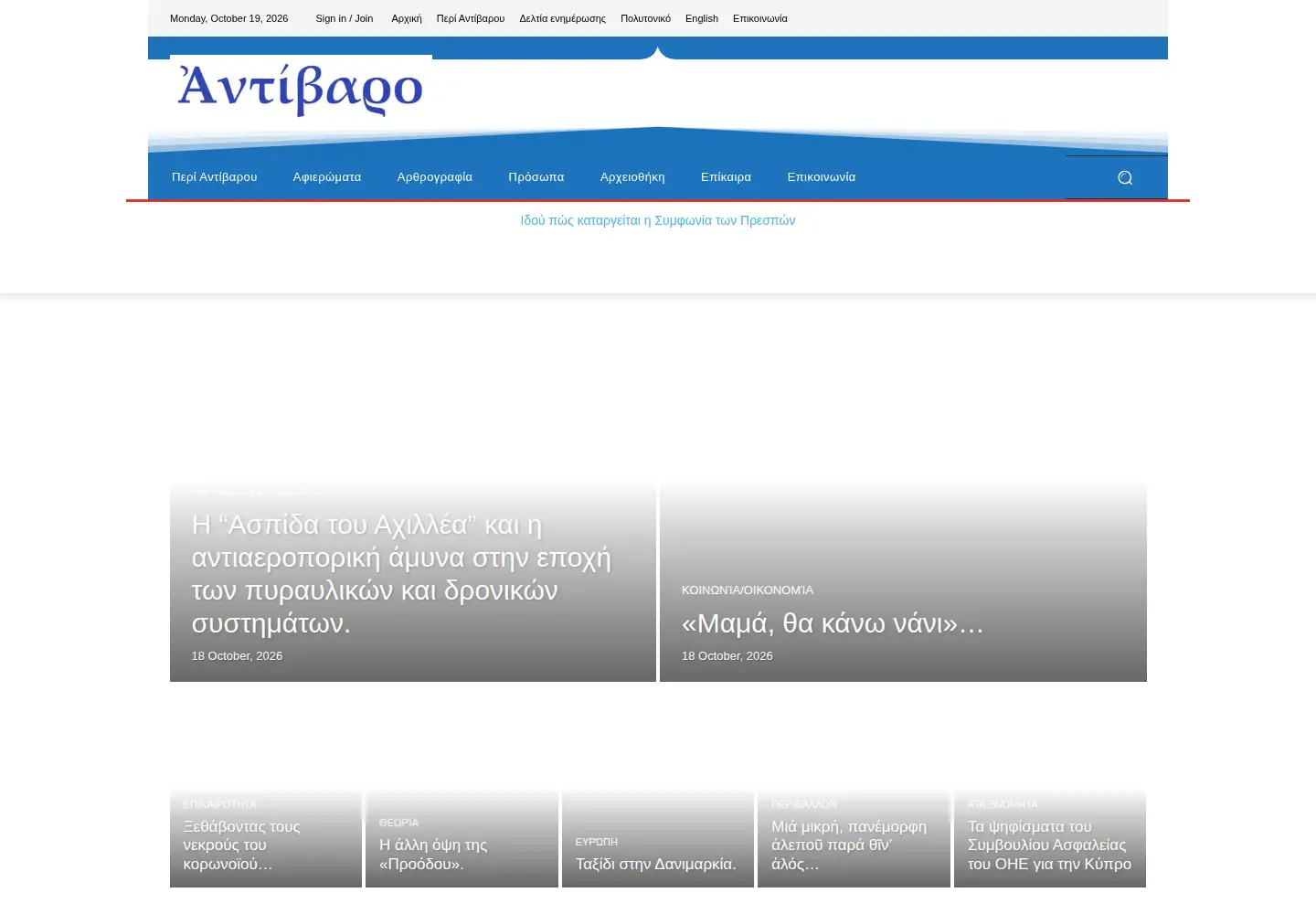Open Επικοινωνία in top bar

[760, 18]
